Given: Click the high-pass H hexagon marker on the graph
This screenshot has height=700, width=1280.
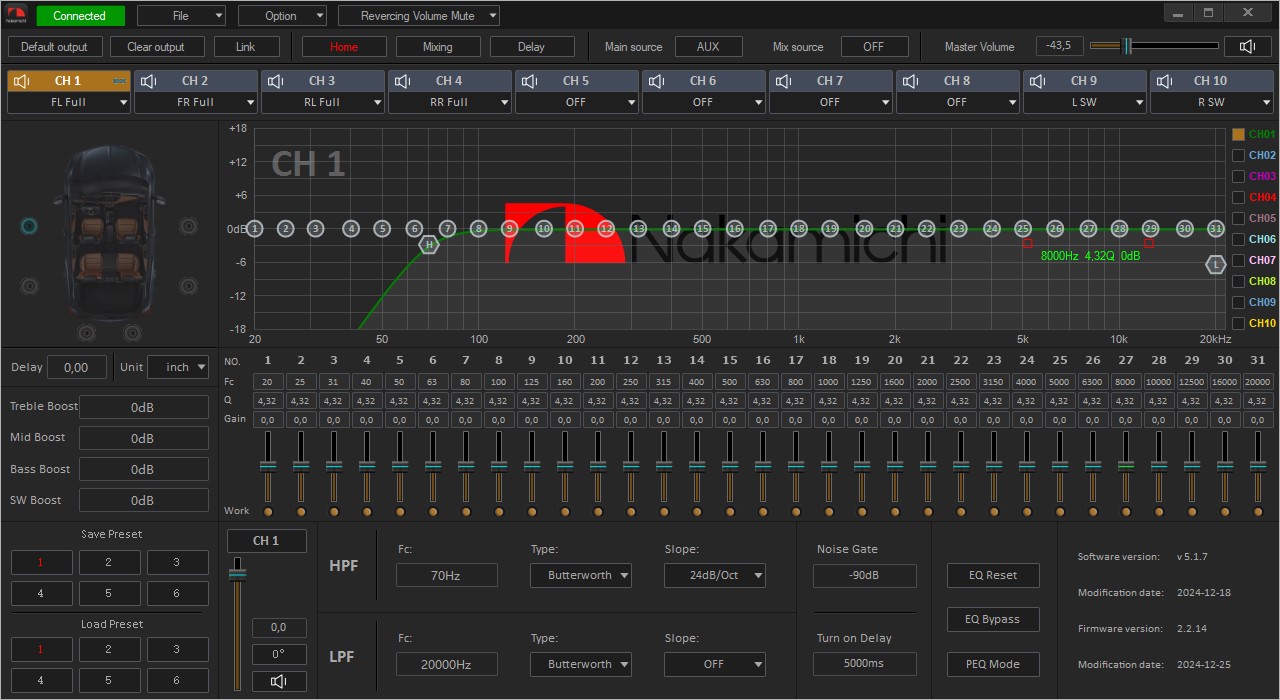Looking at the screenshot, I should (x=429, y=244).
